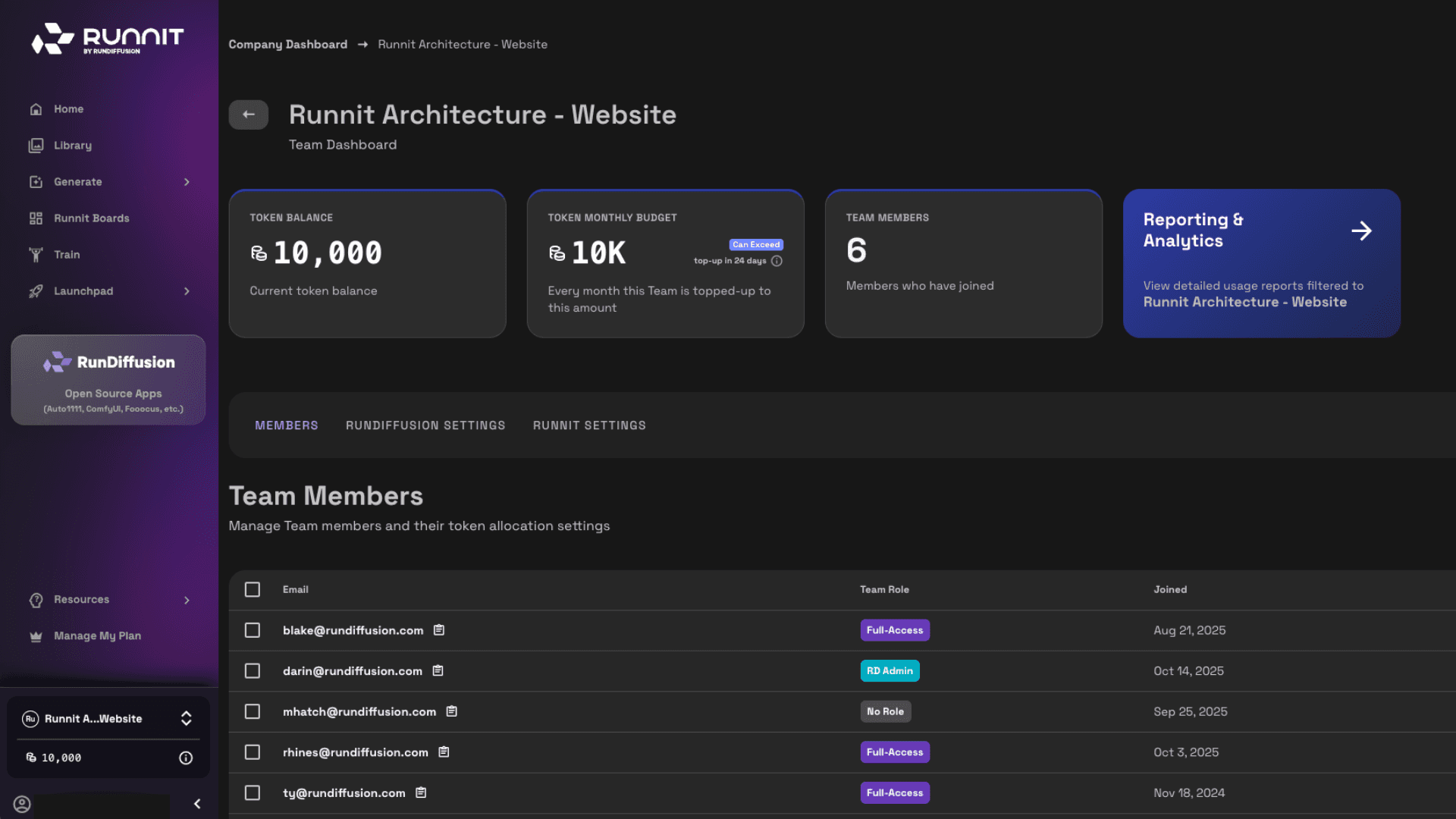Screen dimensions: 1456x819
Task: Open Runnit Boards page label
Action: pos(92,218)
